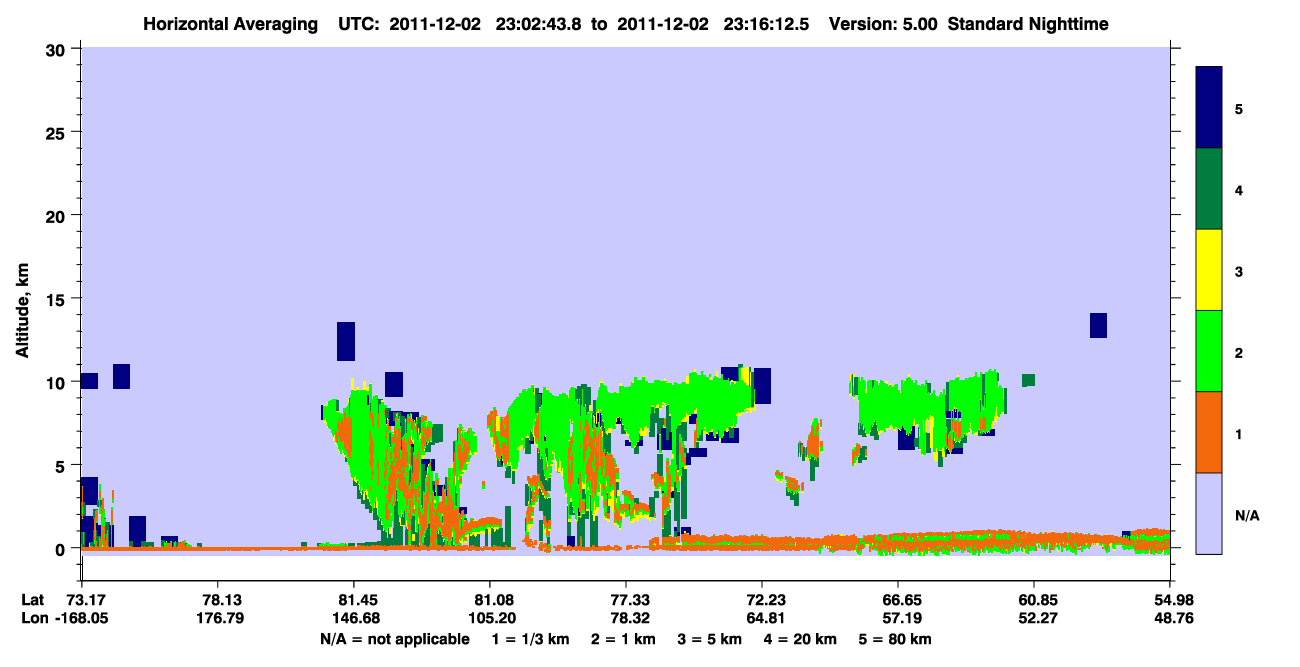Screen dimensions: 1300x667
Task: Click the altitude tick label 30
Action: [58, 49]
